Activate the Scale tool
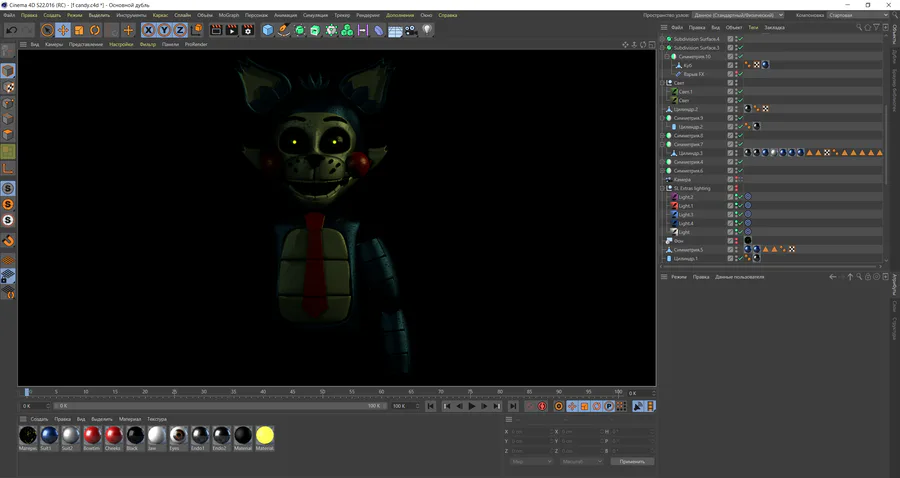 click(x=79, y=30)
